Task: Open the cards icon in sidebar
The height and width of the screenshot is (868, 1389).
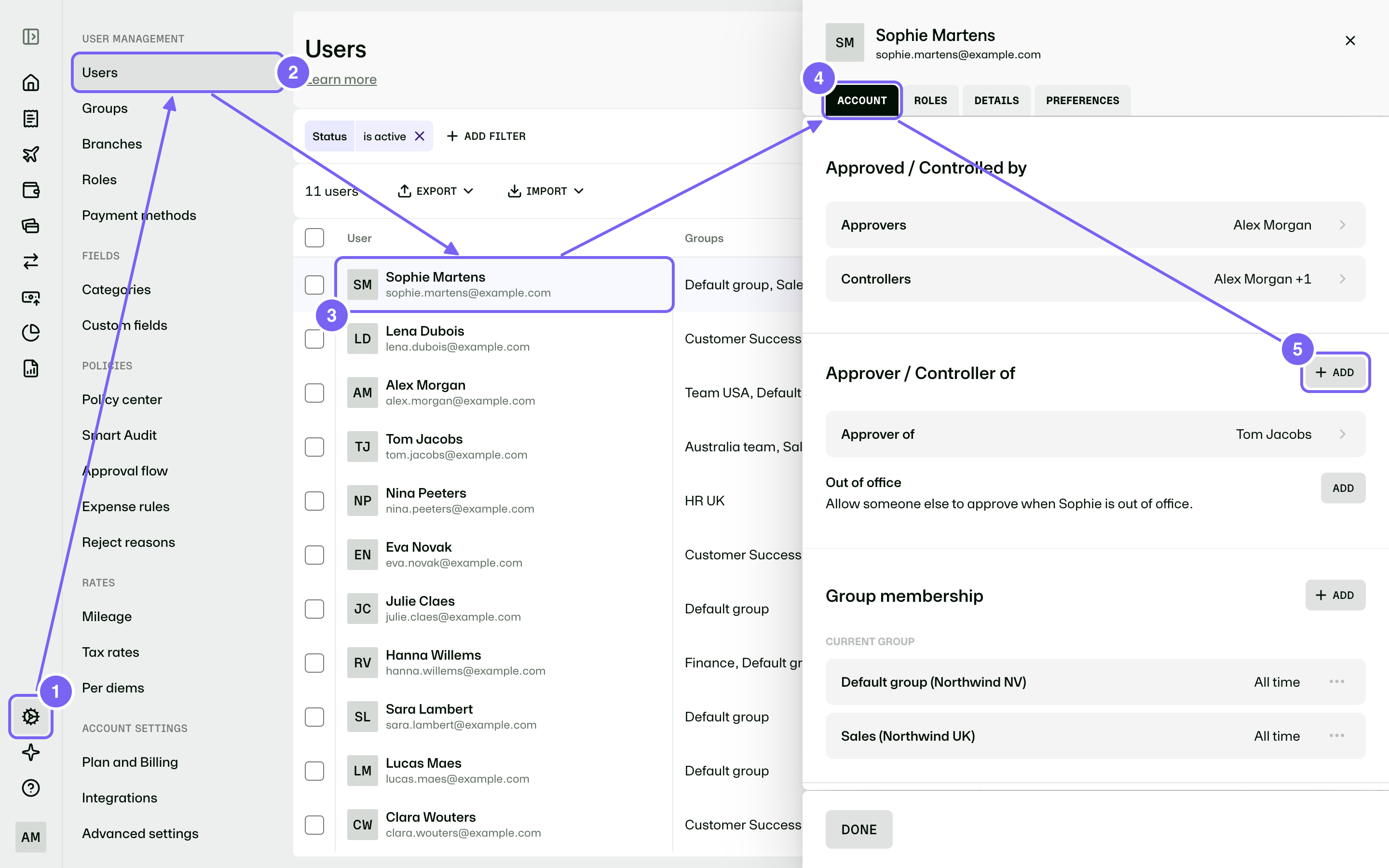Action: tap(30, 226)
